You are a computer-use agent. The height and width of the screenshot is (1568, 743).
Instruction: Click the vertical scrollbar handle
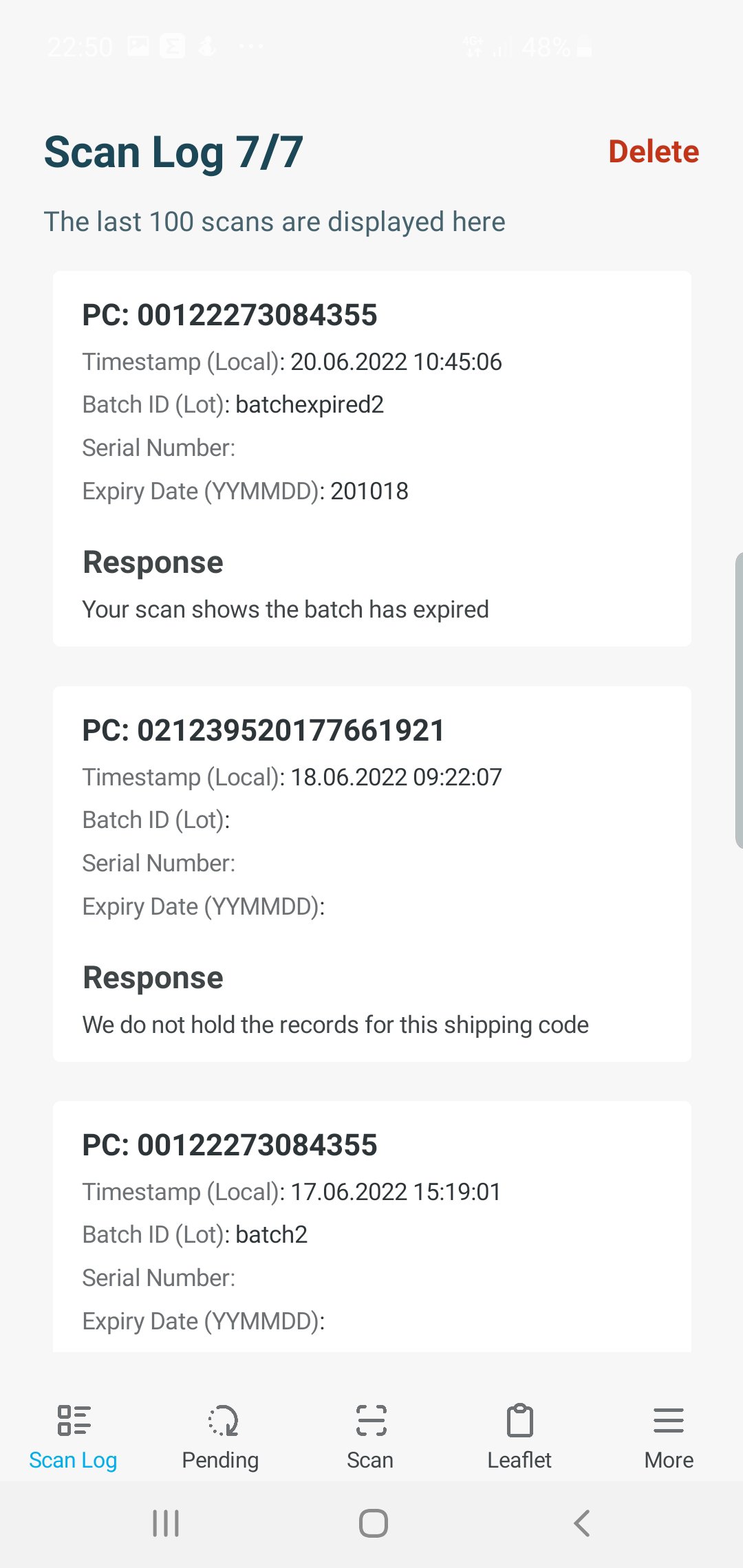coord(739,700)
